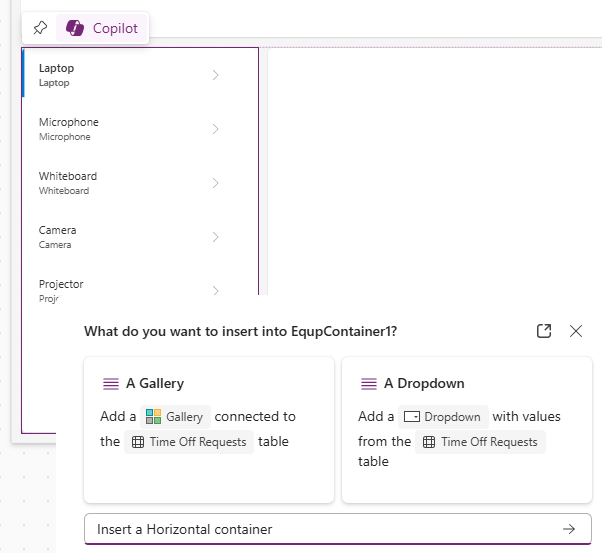
Task: Expand the Microphone item chevron
Action: [215, 129]
